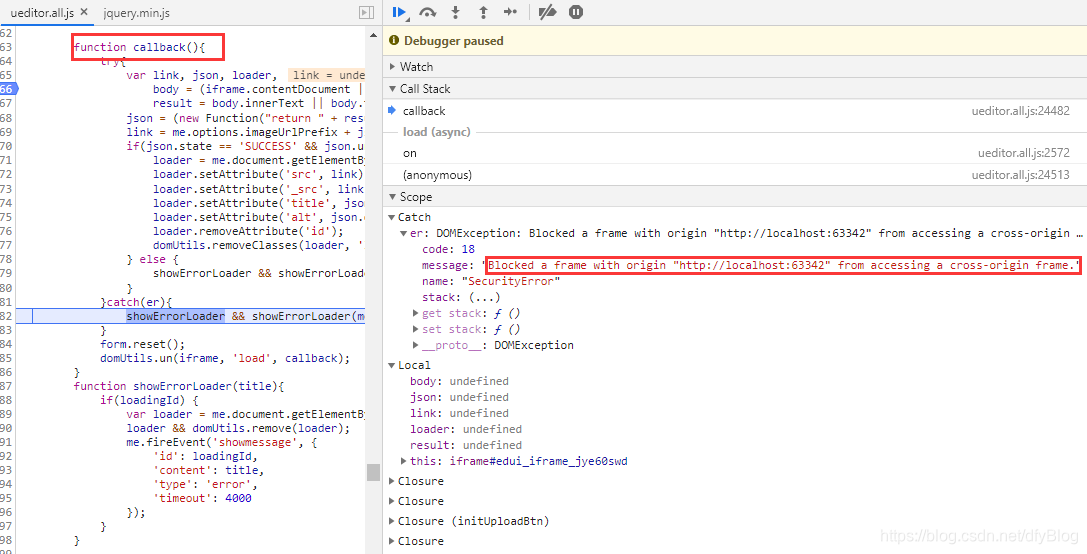Toggle pause on exceptions
The width and height of the screenshot is (1087, 554).
point(575,12)
